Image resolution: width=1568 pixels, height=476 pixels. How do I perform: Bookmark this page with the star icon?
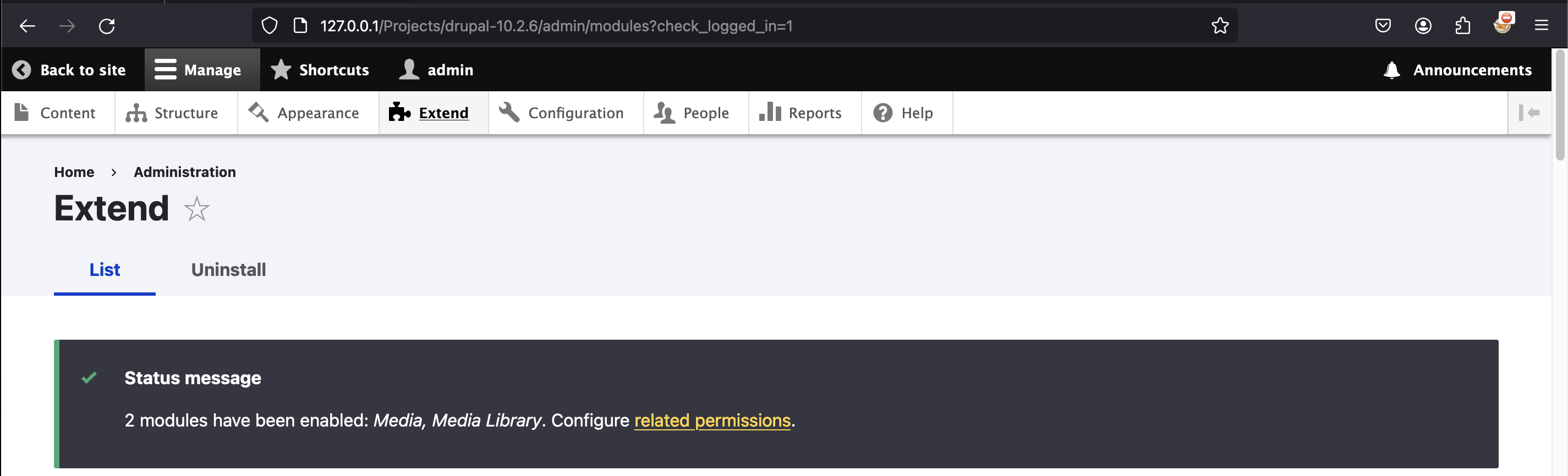coord(1219,25)
